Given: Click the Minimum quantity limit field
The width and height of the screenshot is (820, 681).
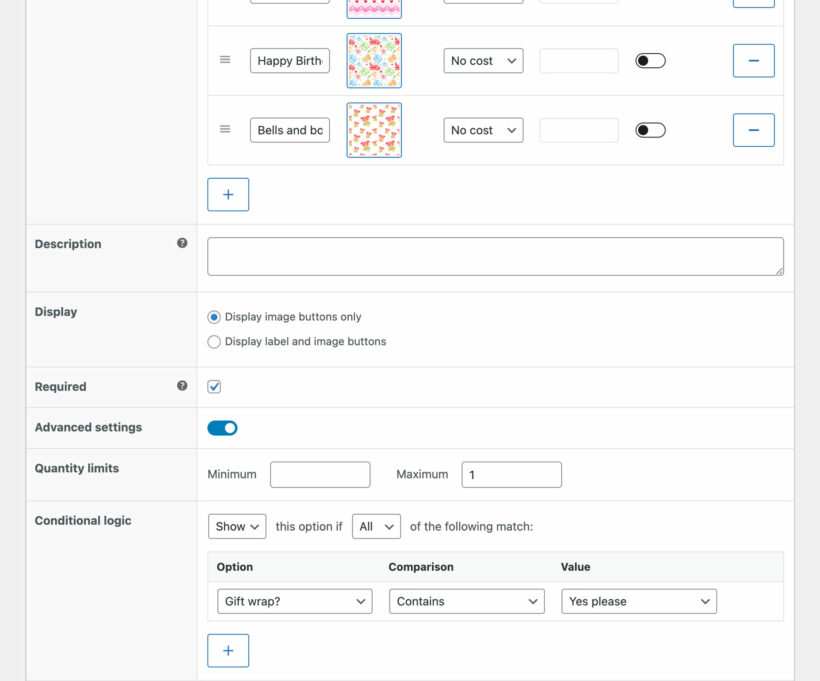Looking at the screenshot, I should (320, 474).
